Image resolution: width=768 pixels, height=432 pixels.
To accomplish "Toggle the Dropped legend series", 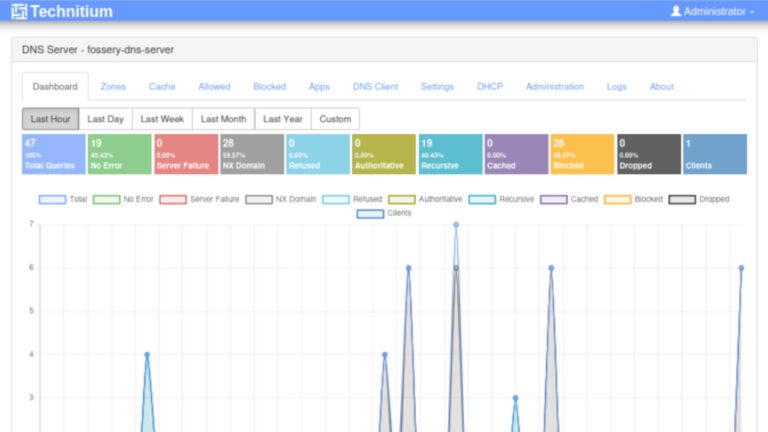I will pyautogui.click(x=699, y=199).
